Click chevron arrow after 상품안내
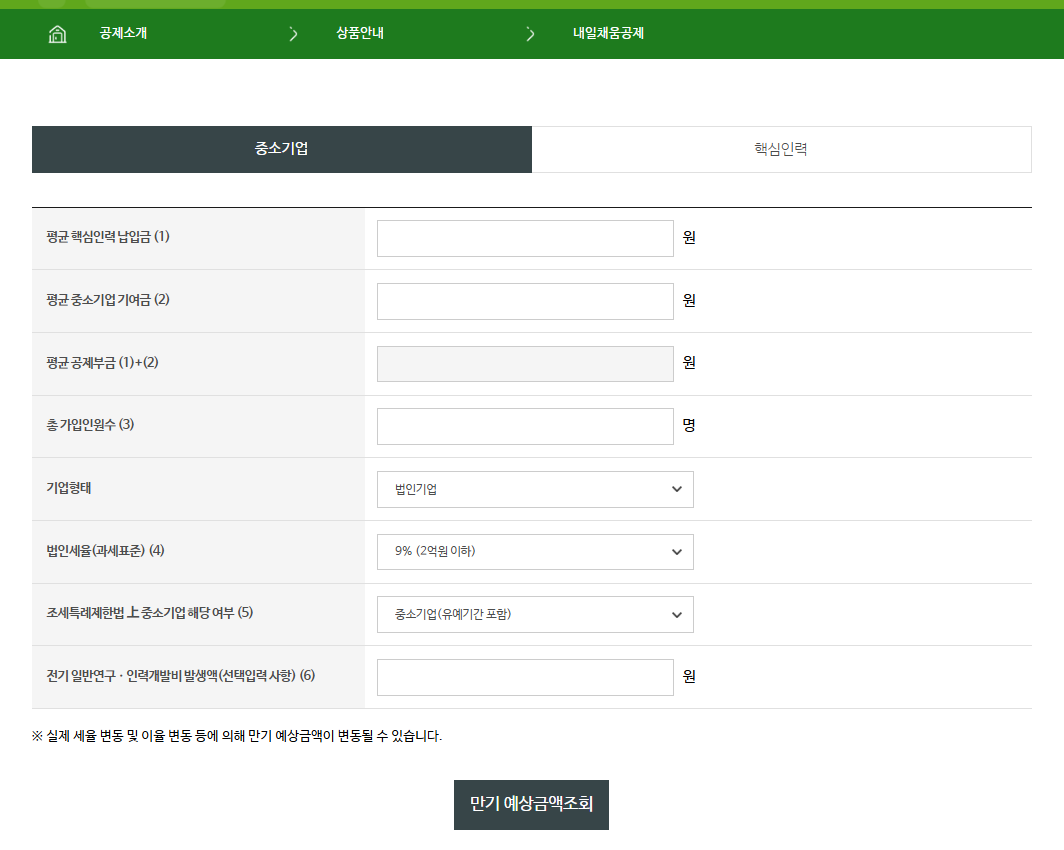The height and width of the screenshot is (850, 1064). (x=530, y=33)
